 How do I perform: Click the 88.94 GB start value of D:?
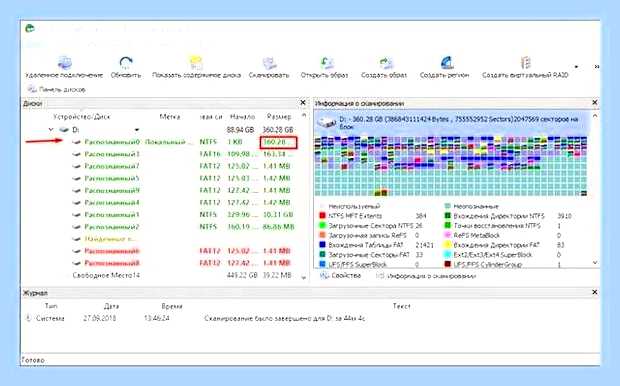pyautogui.click(x=240, y=130)
